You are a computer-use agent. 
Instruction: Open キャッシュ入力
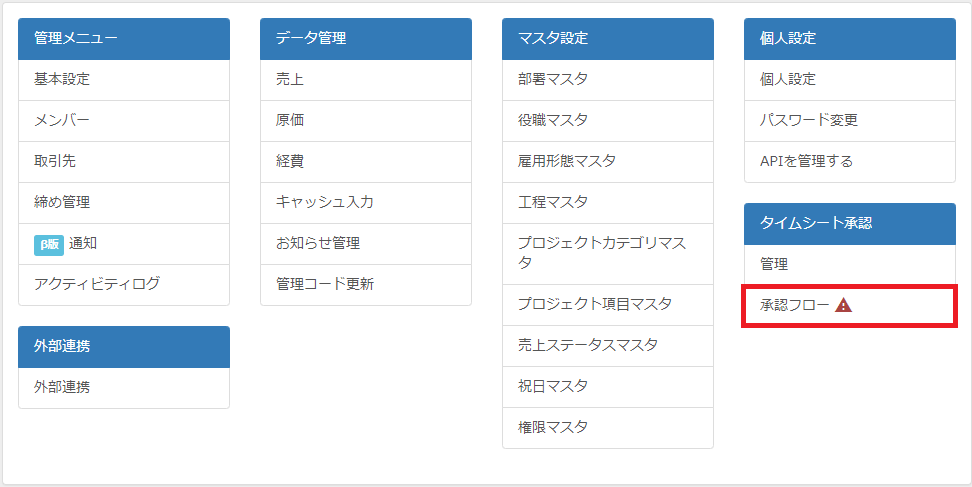[366, 203]
